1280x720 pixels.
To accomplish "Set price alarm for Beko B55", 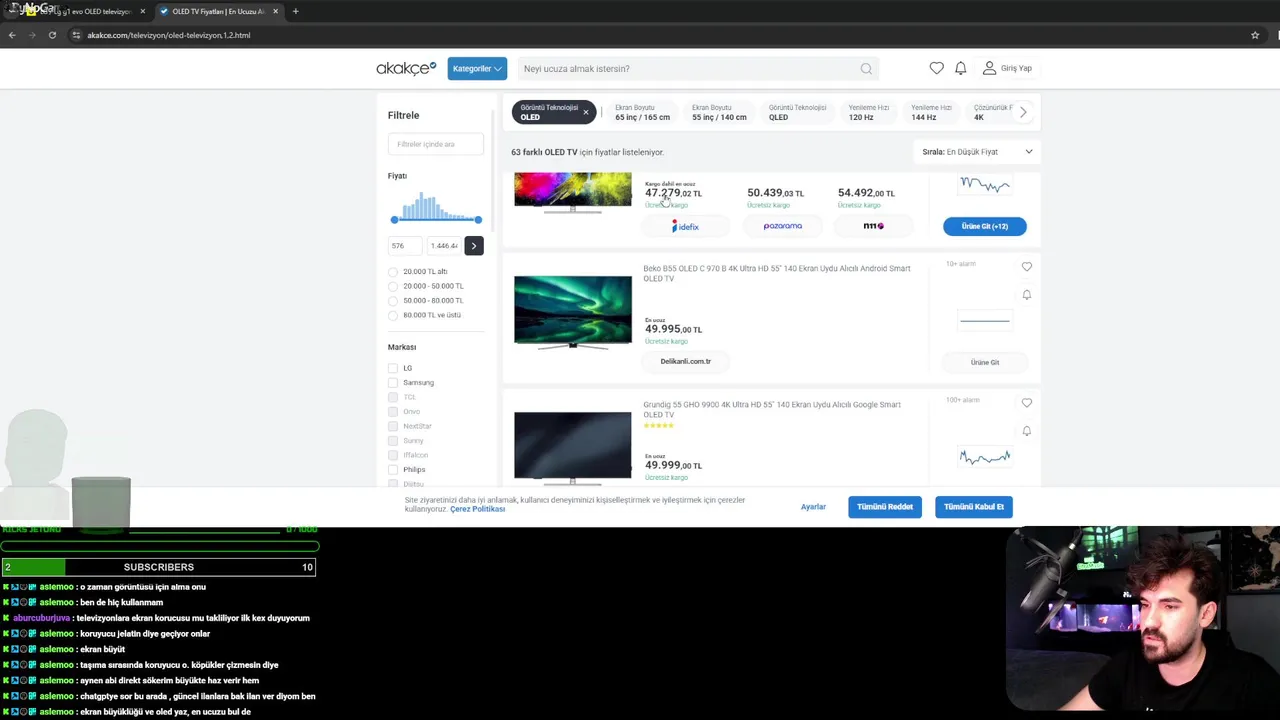I will point(1027,295).
